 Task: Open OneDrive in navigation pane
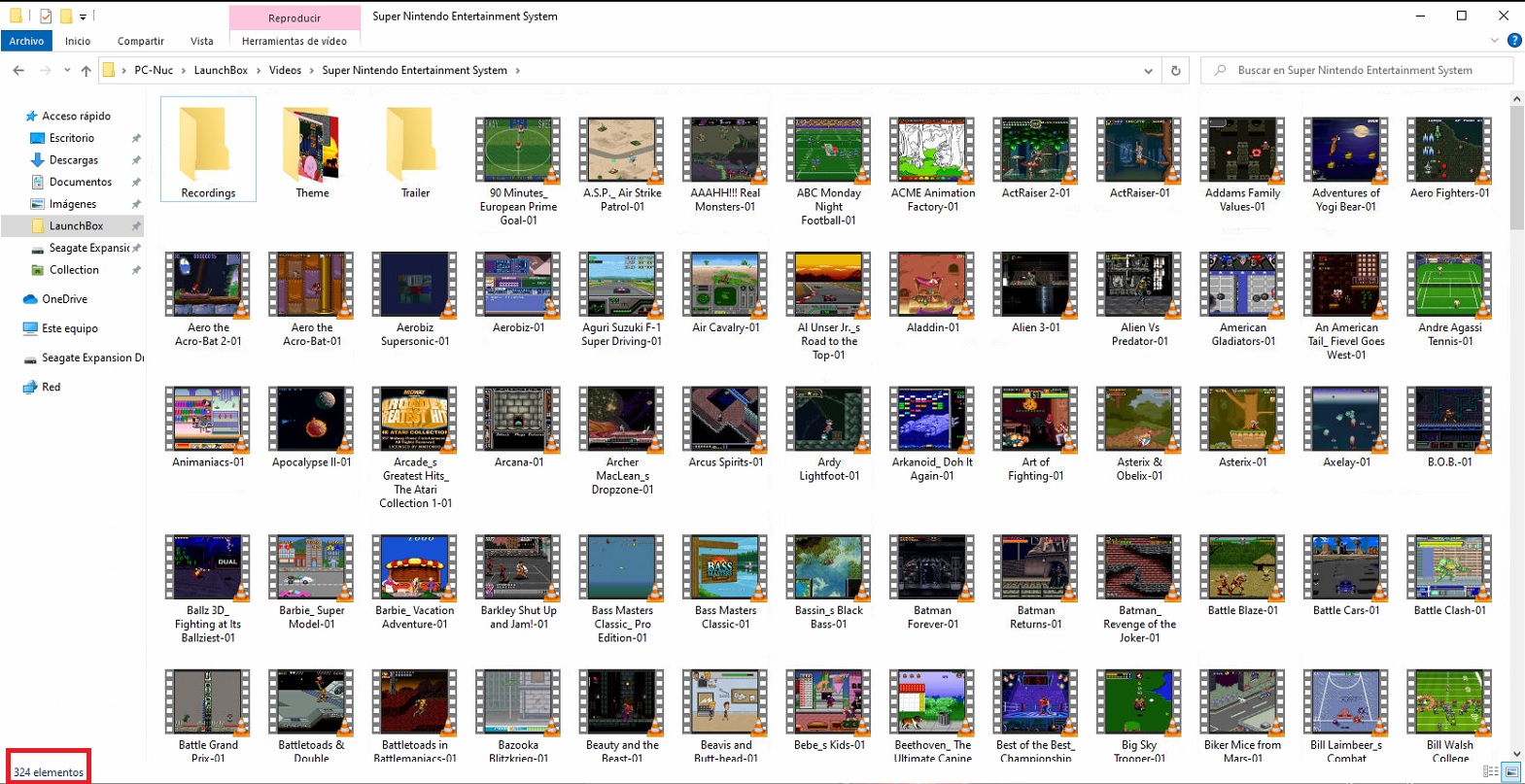click(64, 299)
